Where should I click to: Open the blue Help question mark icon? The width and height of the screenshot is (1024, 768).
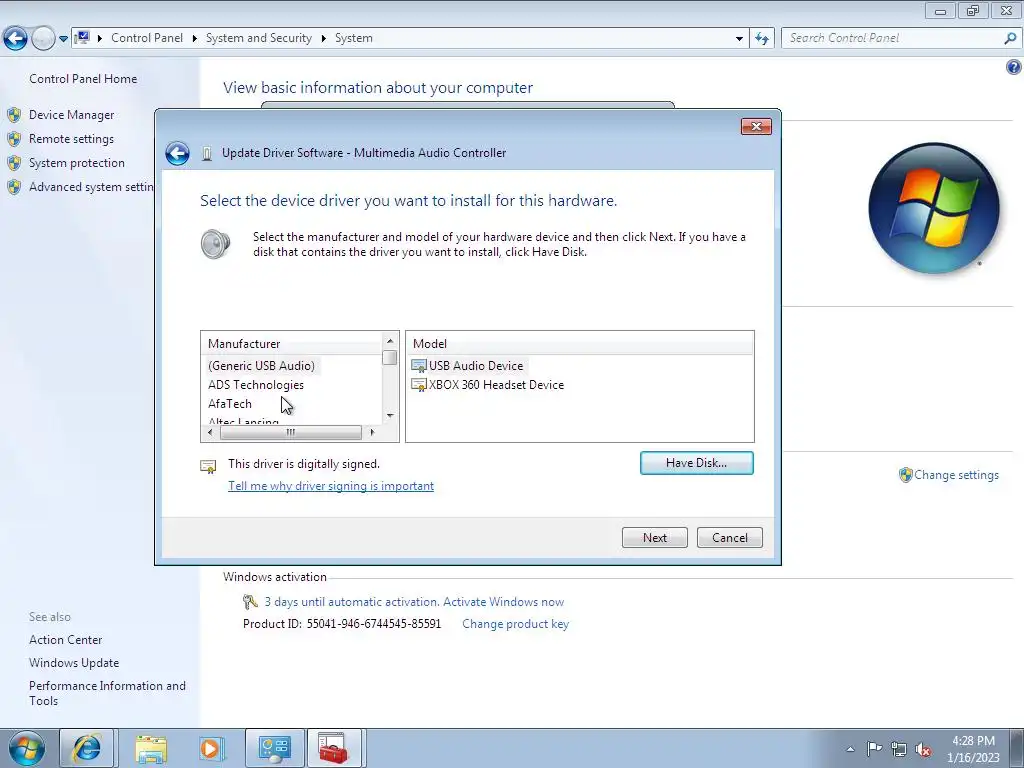coord(1013,67)
